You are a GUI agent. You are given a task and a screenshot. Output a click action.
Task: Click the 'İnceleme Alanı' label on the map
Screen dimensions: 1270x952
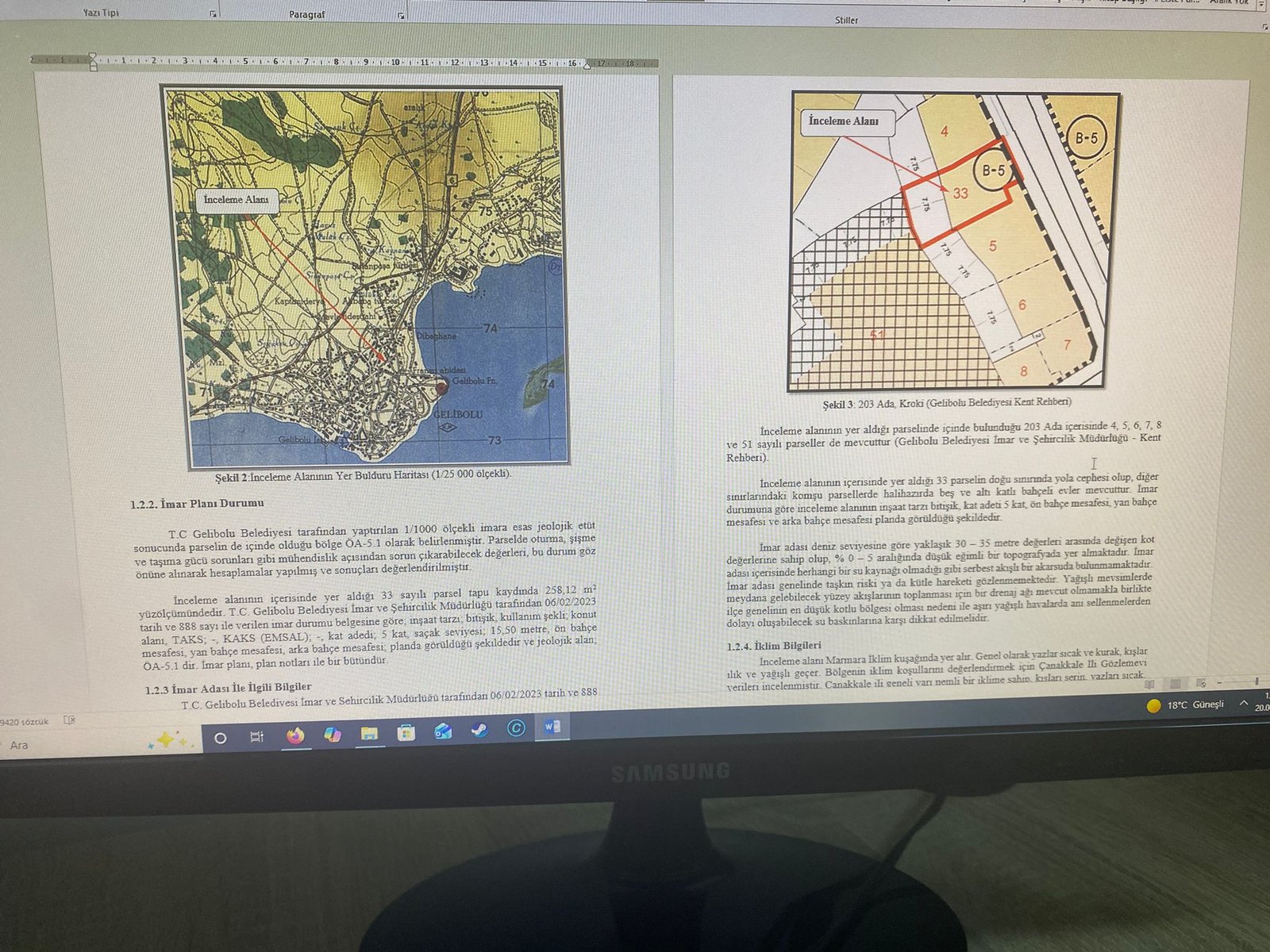tap(236, 199)
